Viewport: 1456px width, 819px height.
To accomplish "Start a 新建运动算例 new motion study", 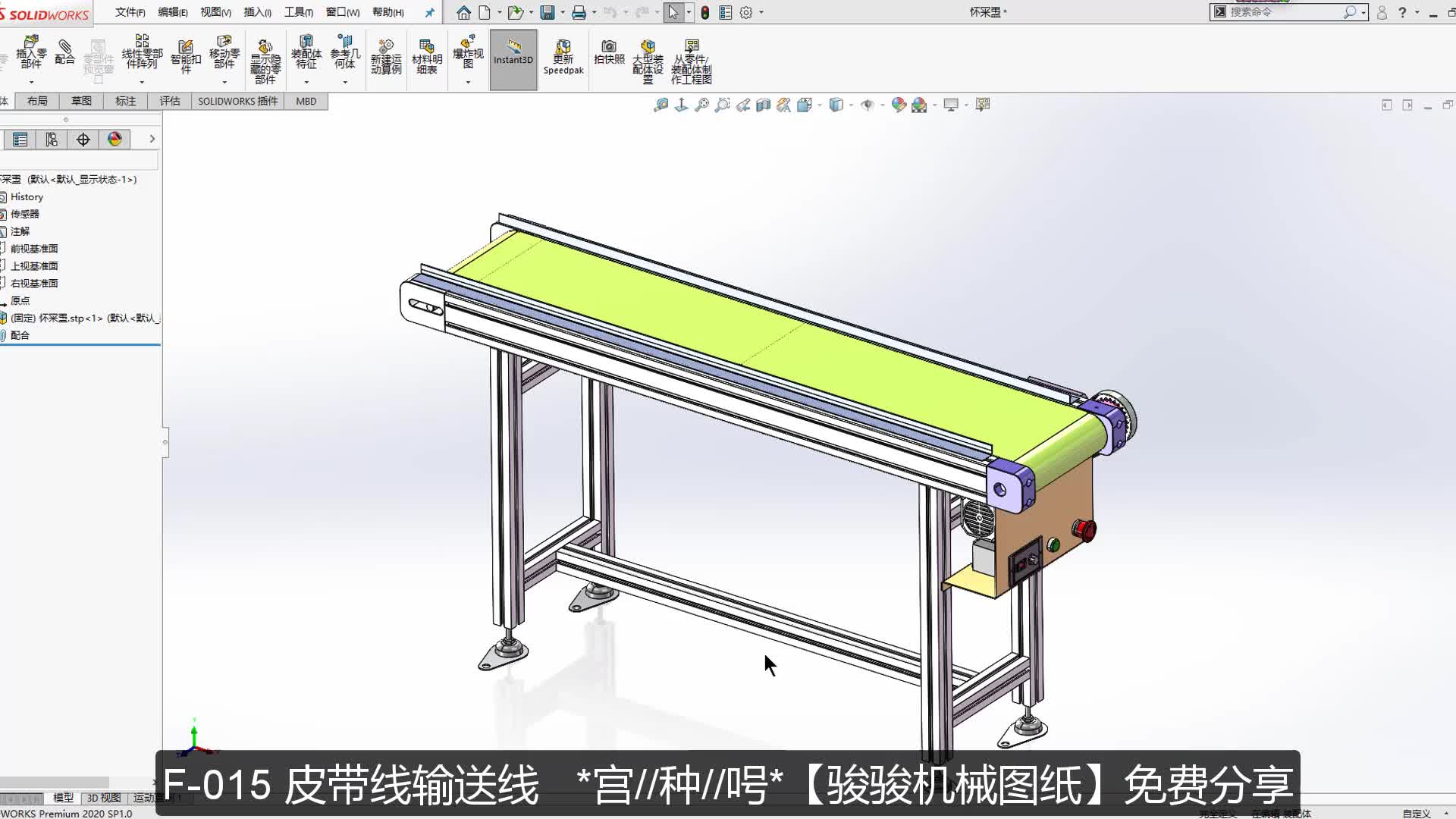I will [x=386, y=58].
